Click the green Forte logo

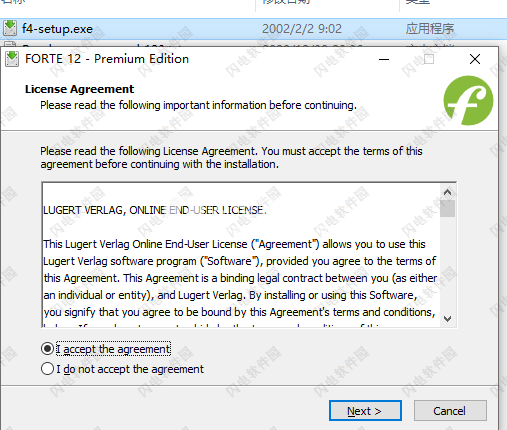coord(468,100)
